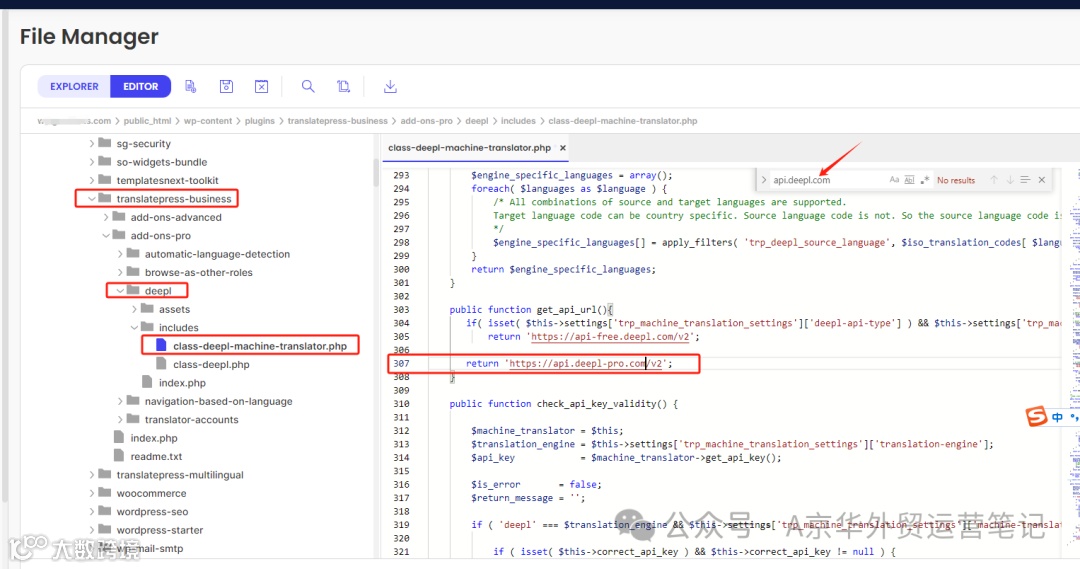
Task: Collapse the deepl folder
Action: (x=120, y=291)
